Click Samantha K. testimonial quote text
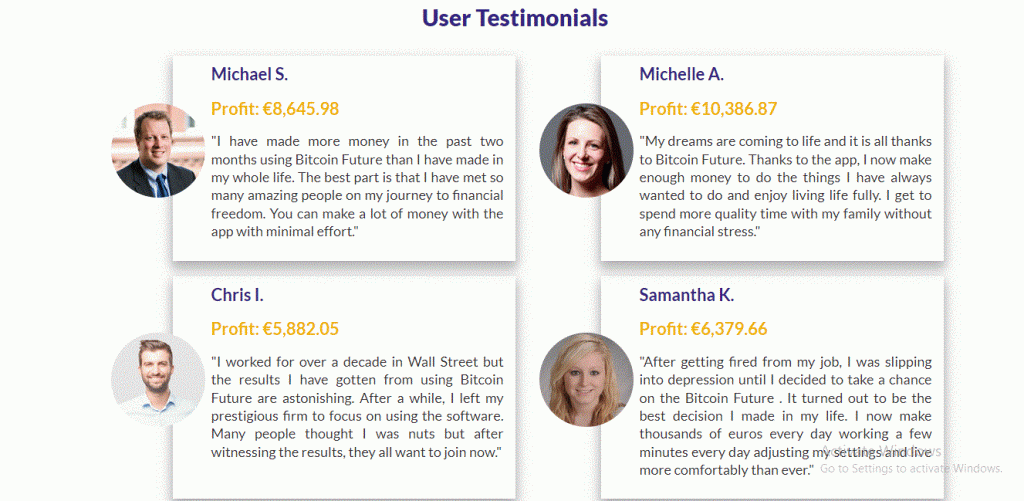 click(x=786, y=415)
